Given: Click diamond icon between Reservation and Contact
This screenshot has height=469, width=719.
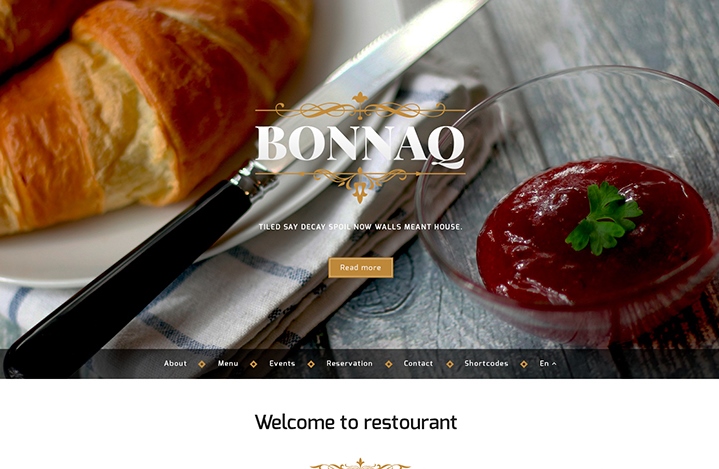Looking at the screenshot, I should pyautogui.click(x=389, y=364).
